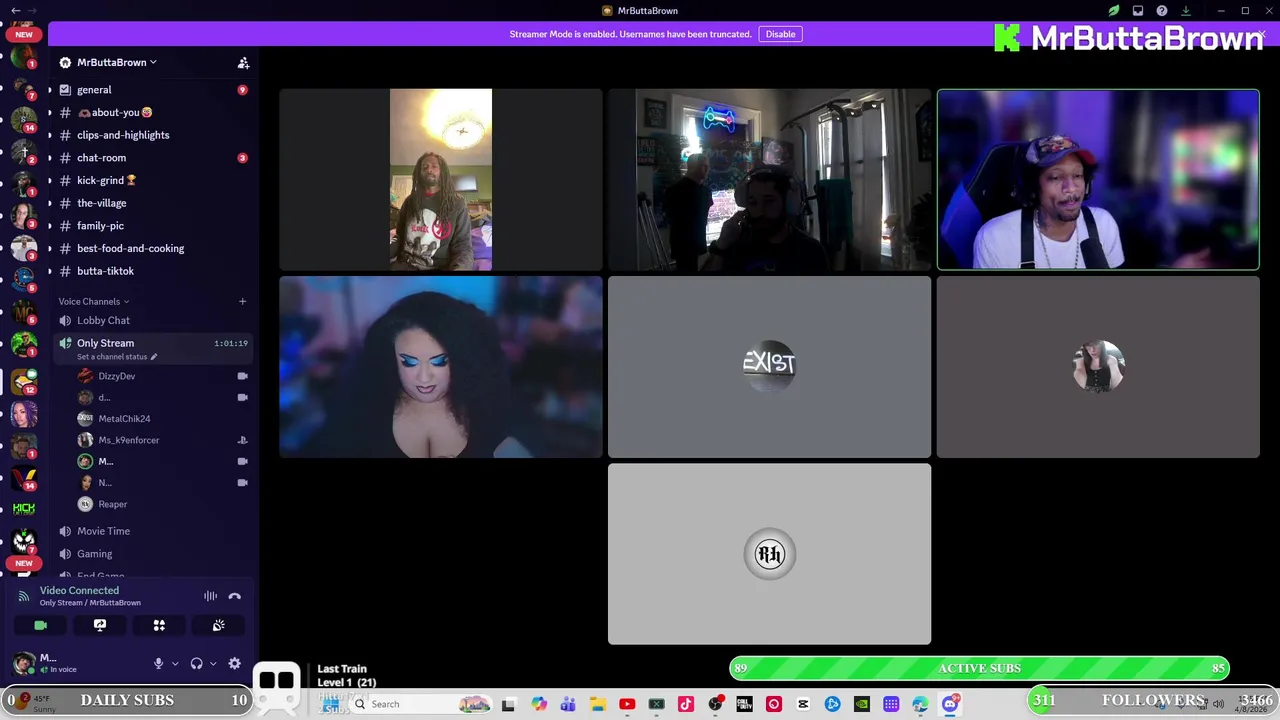Image resolution: width=1280 pixels, height=720 pixels.
Task: Join the Lobby Chat voice channel
Action: (x=150, y=320)
